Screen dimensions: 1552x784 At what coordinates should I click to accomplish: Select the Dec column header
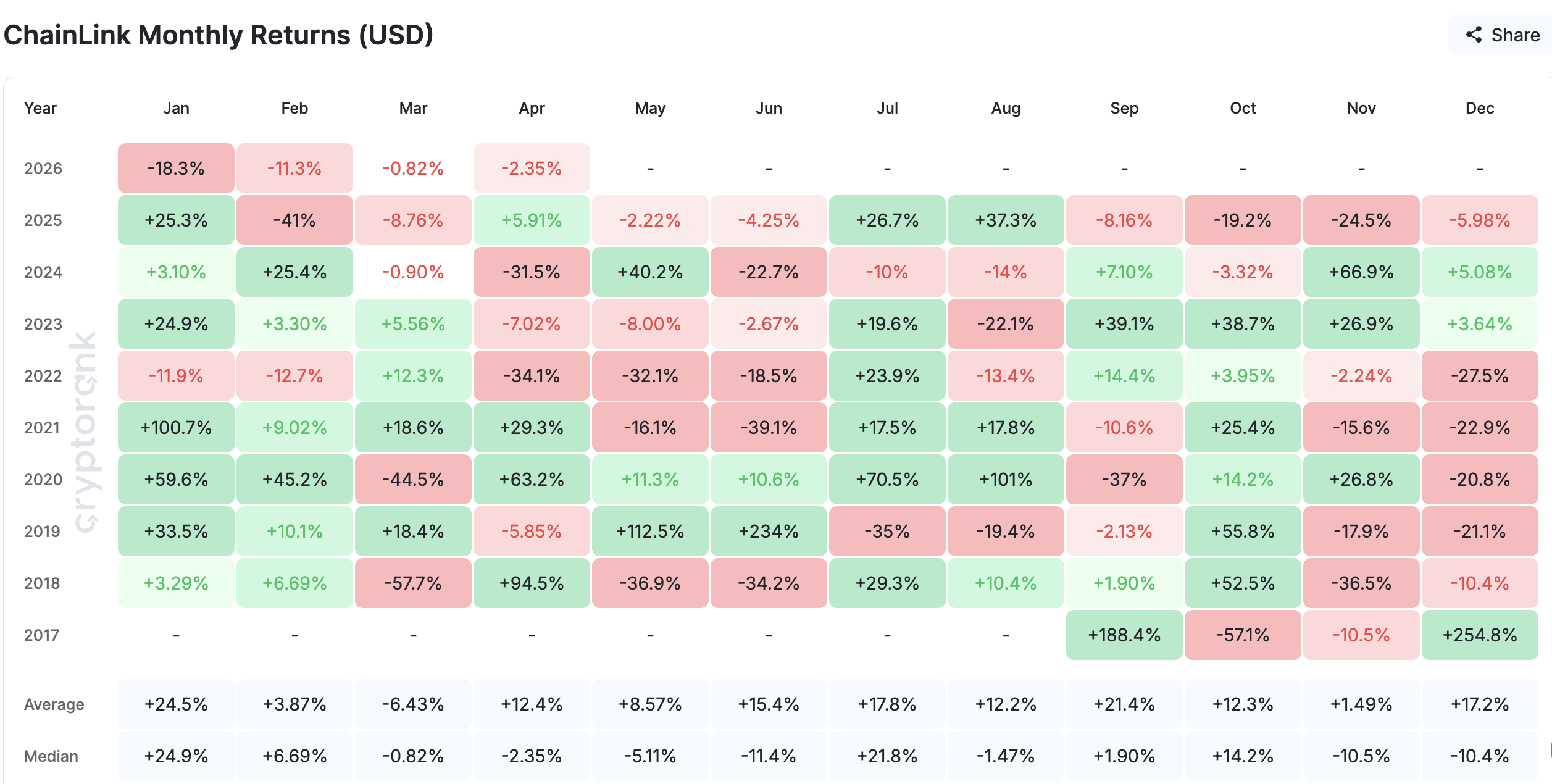click(1480, 108)
